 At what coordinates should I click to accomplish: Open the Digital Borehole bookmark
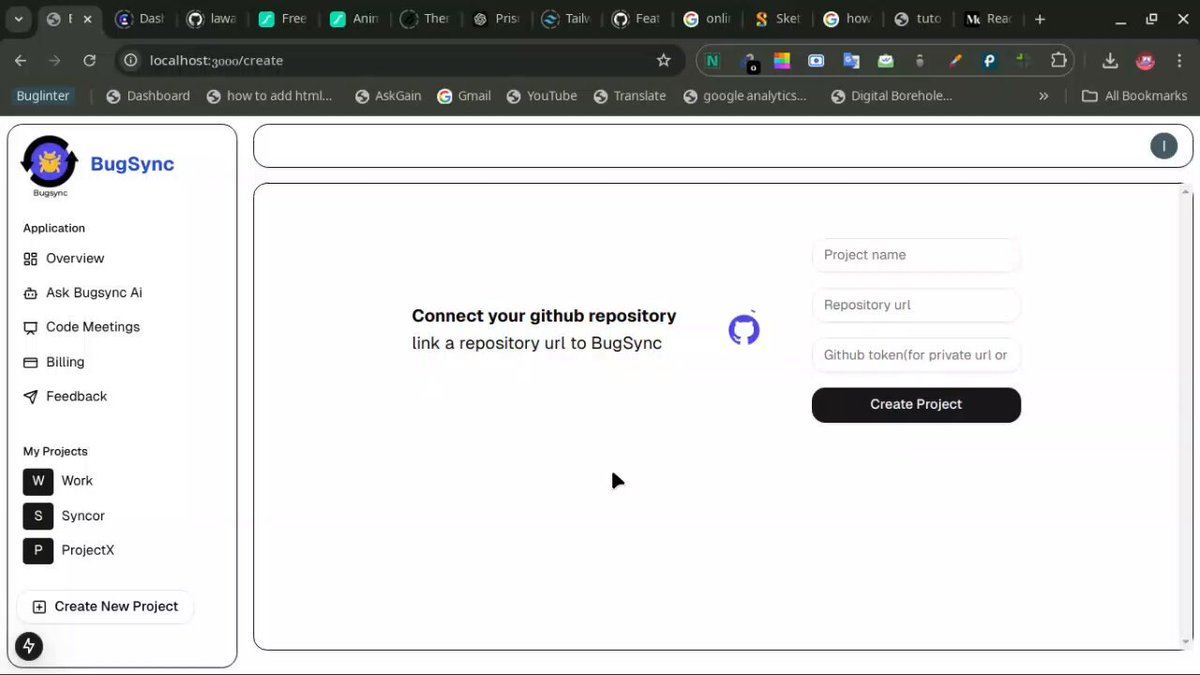tap(891, 96)
